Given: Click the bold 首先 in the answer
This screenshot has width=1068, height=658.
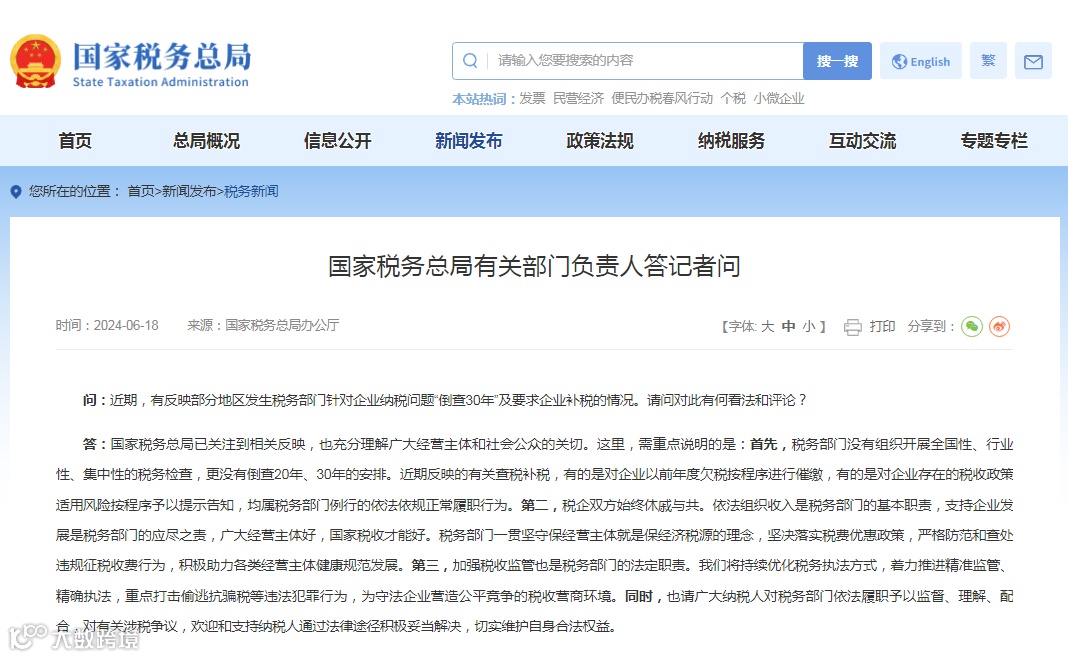Looking at the screenshot, I should [x=764, y=444].
